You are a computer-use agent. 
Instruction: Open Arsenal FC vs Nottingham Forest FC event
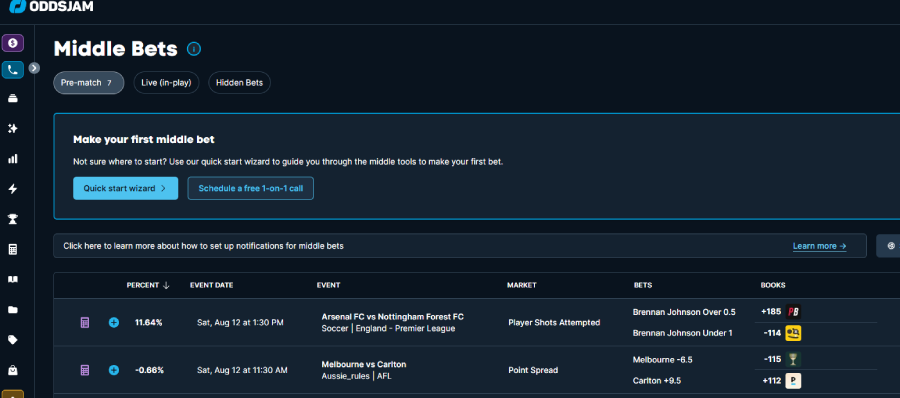point(393,317)
